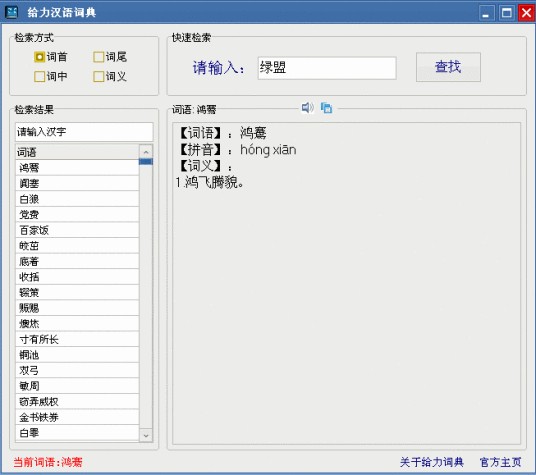Select the 词义 search mode
The height and width of the screenshot is (475, 536).
110,76
